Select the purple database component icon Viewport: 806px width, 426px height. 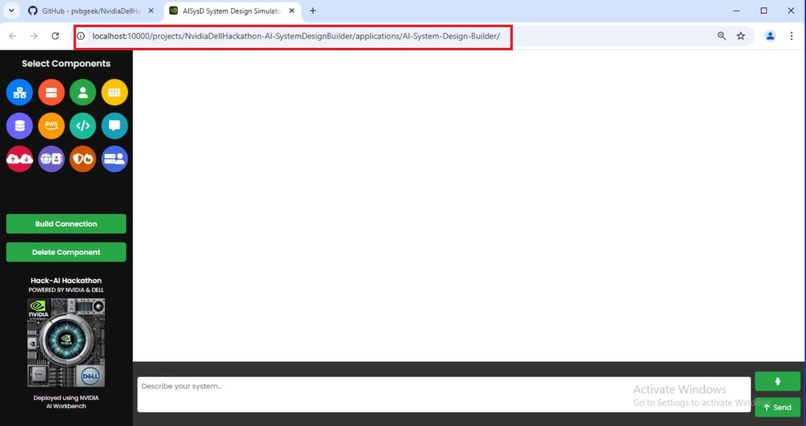[x=20, y=126]
